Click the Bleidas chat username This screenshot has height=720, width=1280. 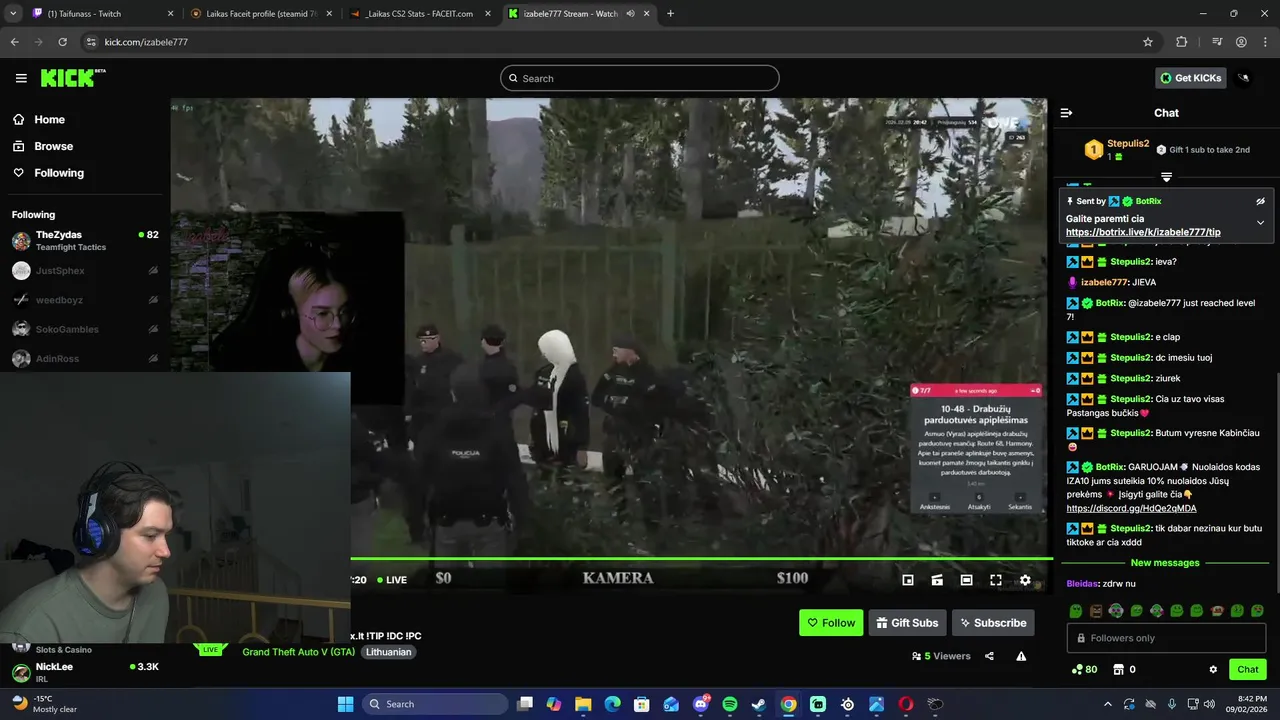click(1082, 583)
